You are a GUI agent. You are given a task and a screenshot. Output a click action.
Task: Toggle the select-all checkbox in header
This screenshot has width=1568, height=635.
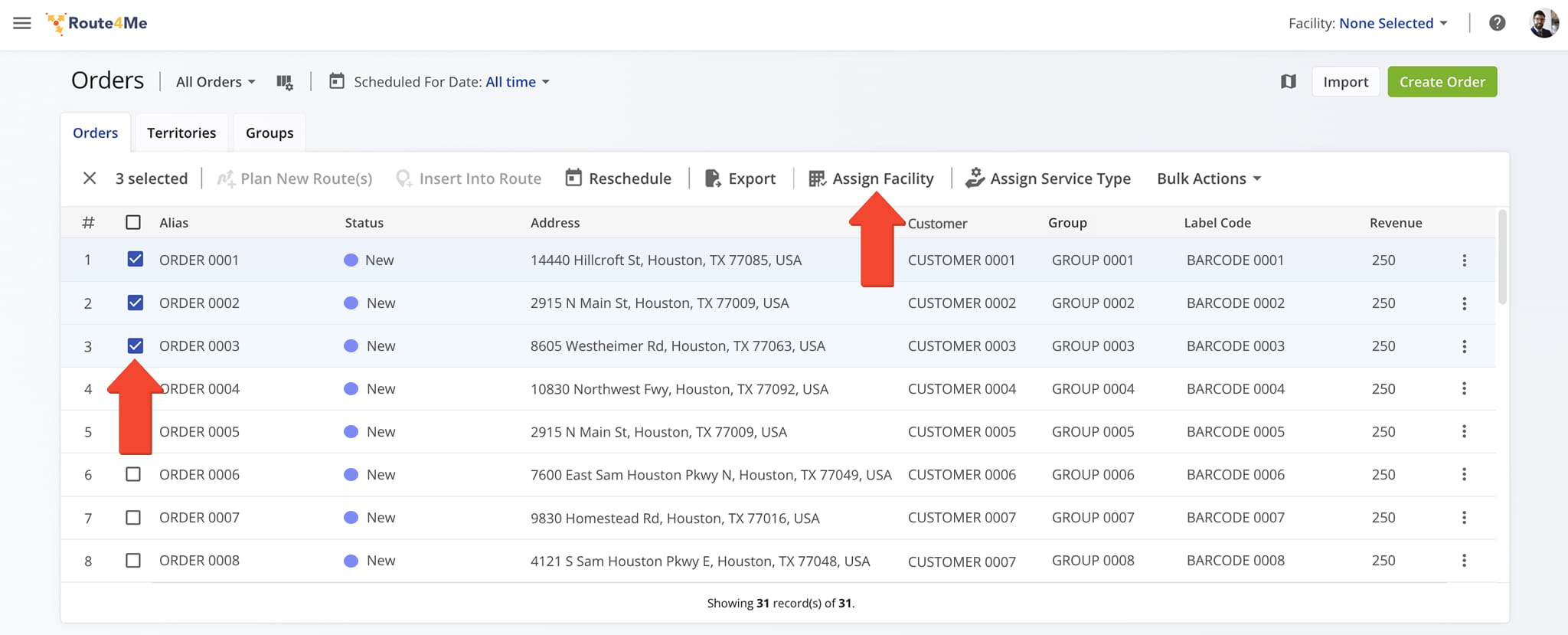click(133, 222)
